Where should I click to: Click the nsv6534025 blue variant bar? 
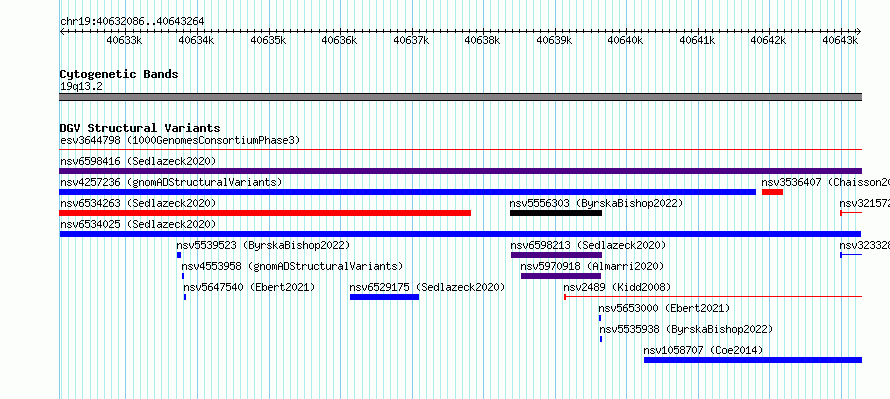click(460, 234)
